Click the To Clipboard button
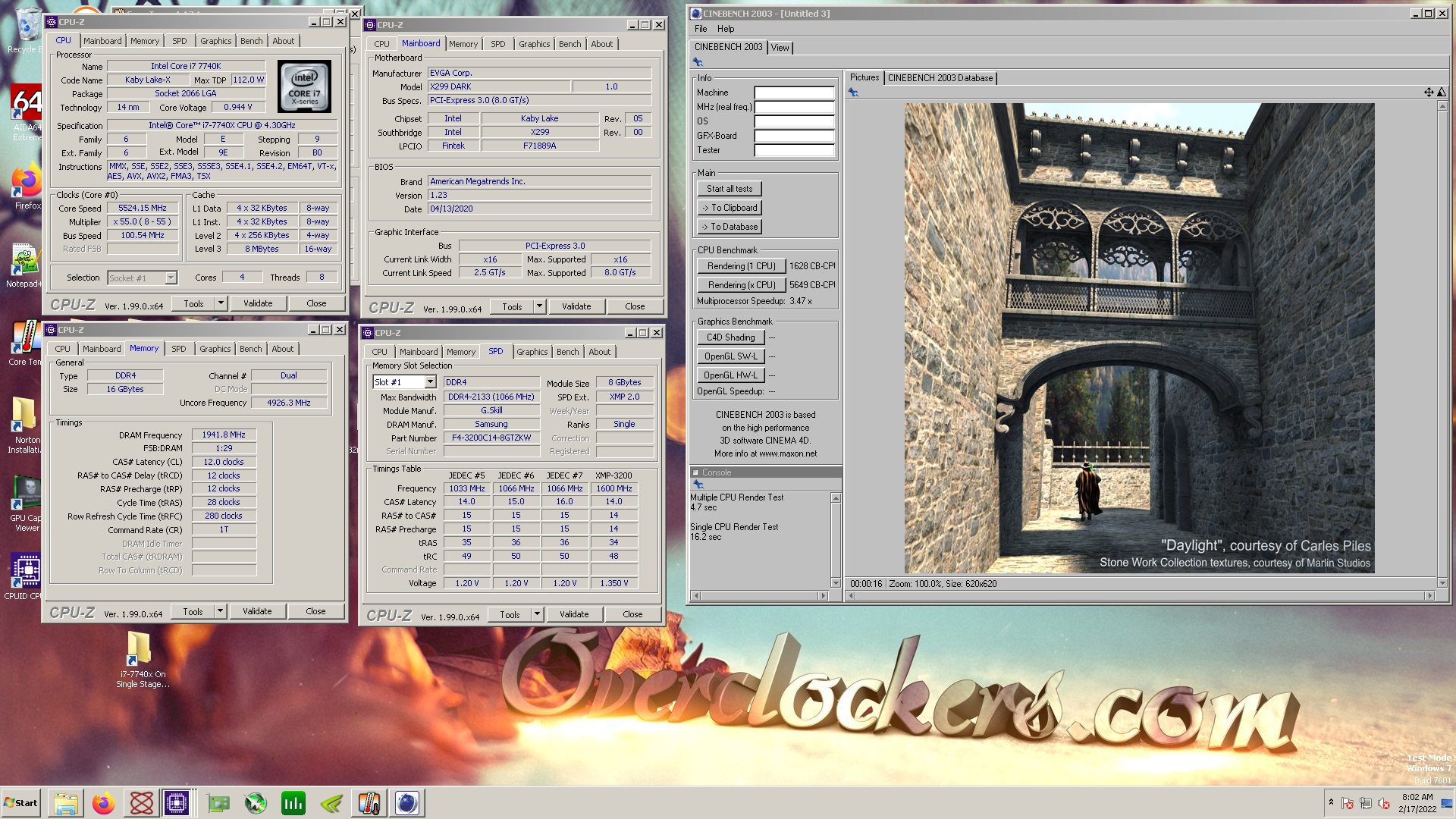Image resolution: width=1456 pixels, height=819 pixels. 730,208
